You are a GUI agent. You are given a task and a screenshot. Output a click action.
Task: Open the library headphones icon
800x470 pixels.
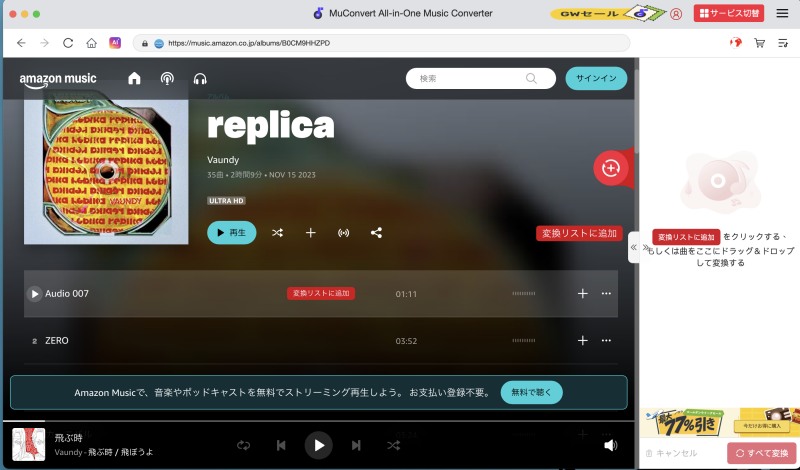pos(200,79)
